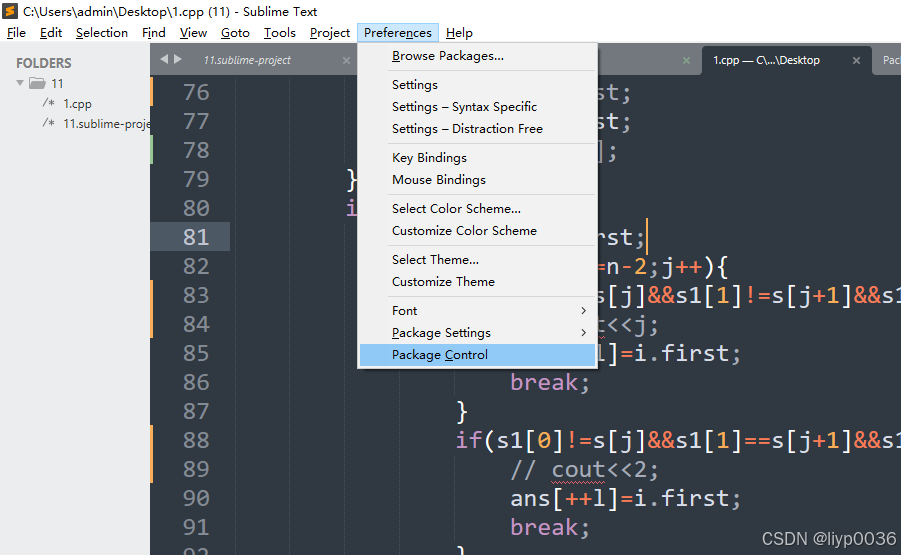Click the Sublime Text title bar icon
The height and width of the screenshot is (555, 901).
pyautogui.click(x=10, y=11)
